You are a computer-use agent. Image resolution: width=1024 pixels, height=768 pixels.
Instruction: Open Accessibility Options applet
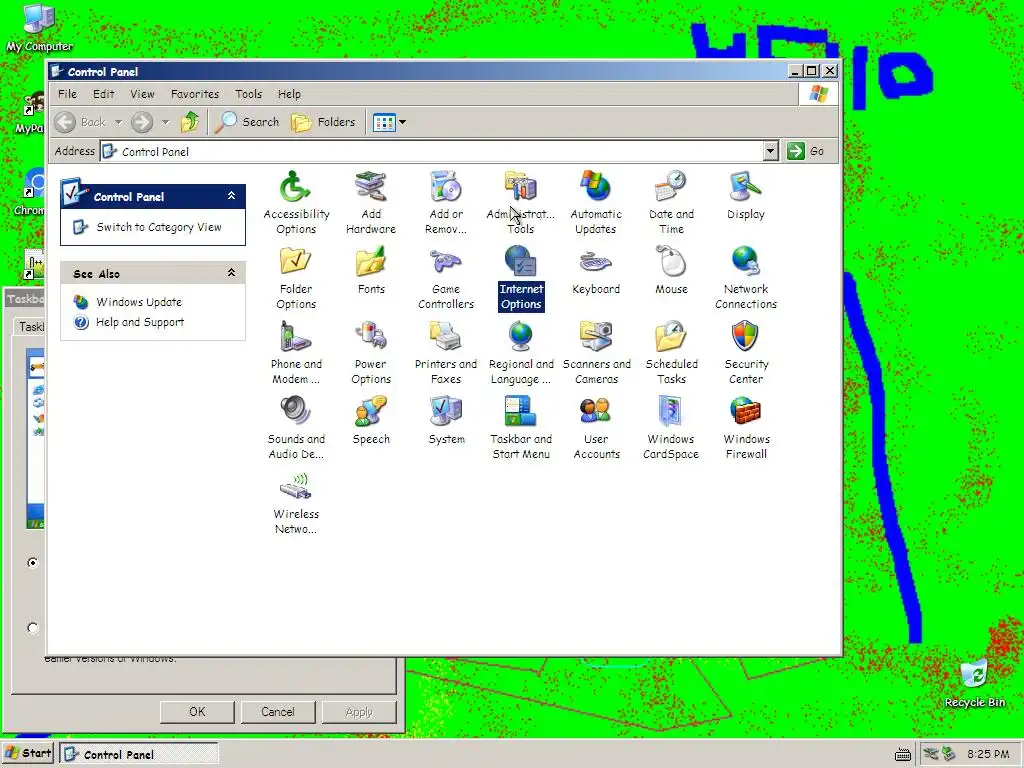pyautogui.click(x=296, y=202)
